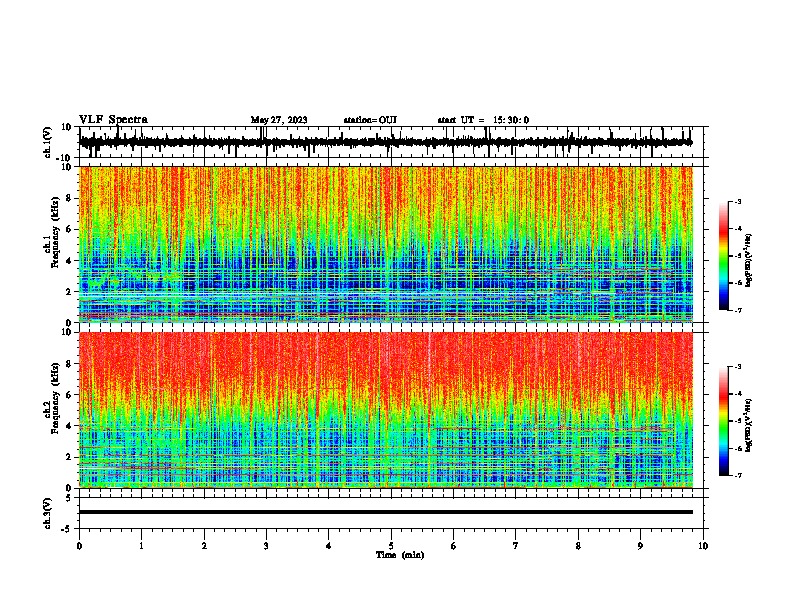
Task: Click the 8 kHz tick on ch.1 frequency axis
Action: (x=69, y=198)
